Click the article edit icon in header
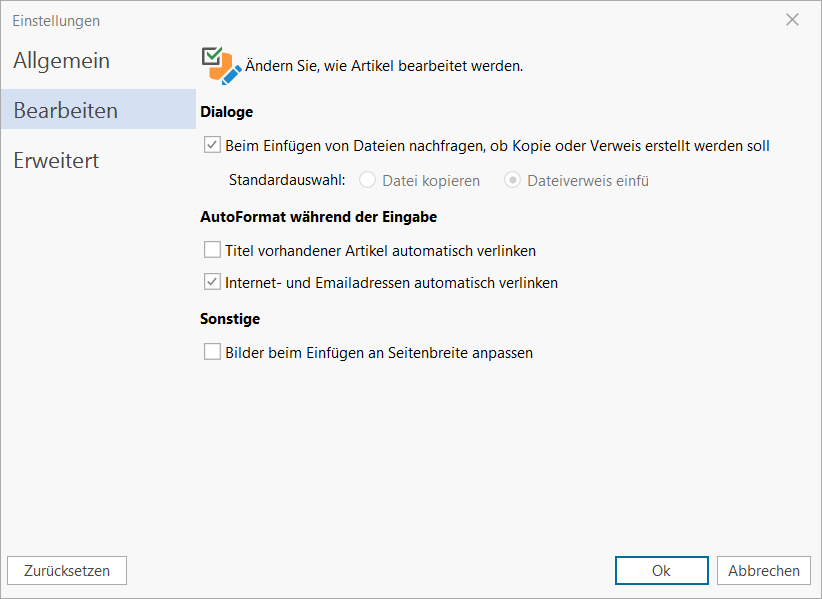The width and height of the screenshot is (822, 599). [220, 65]
